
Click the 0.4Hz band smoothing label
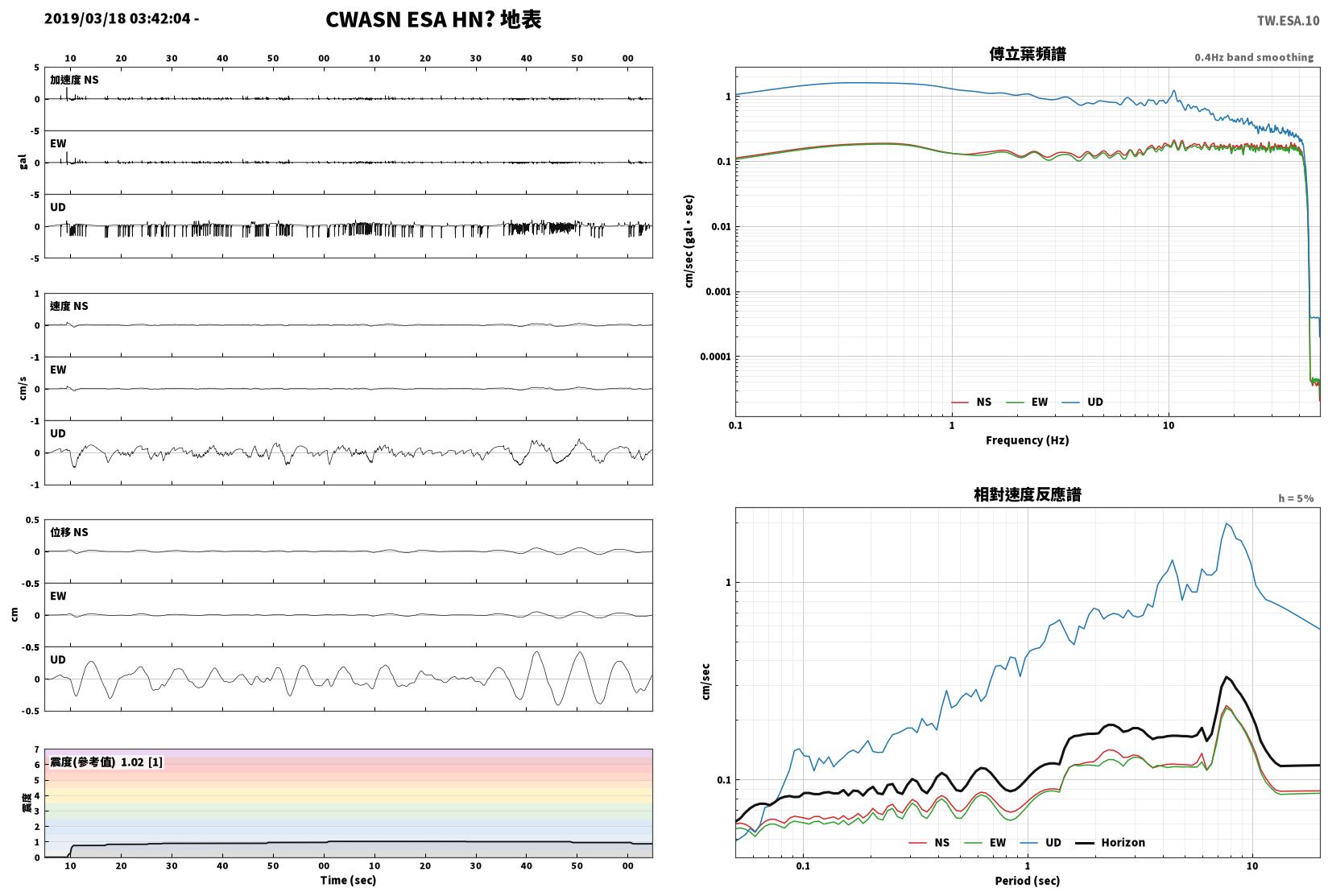coord(1254,57)
